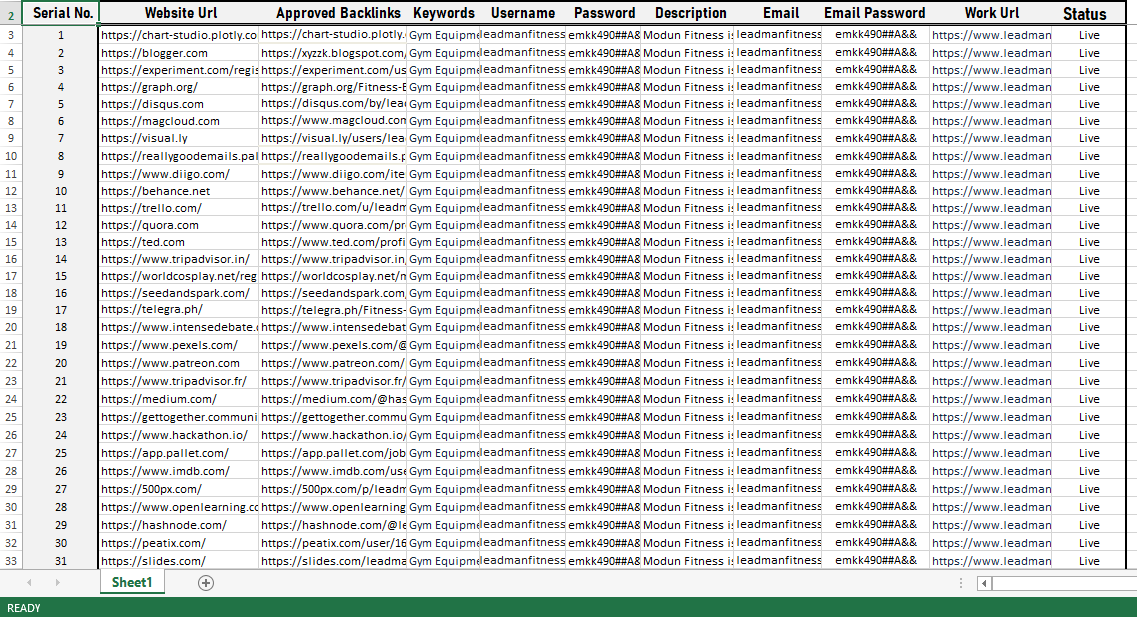Select the Approved Backlinks header cell

click(x=338, y=13)
